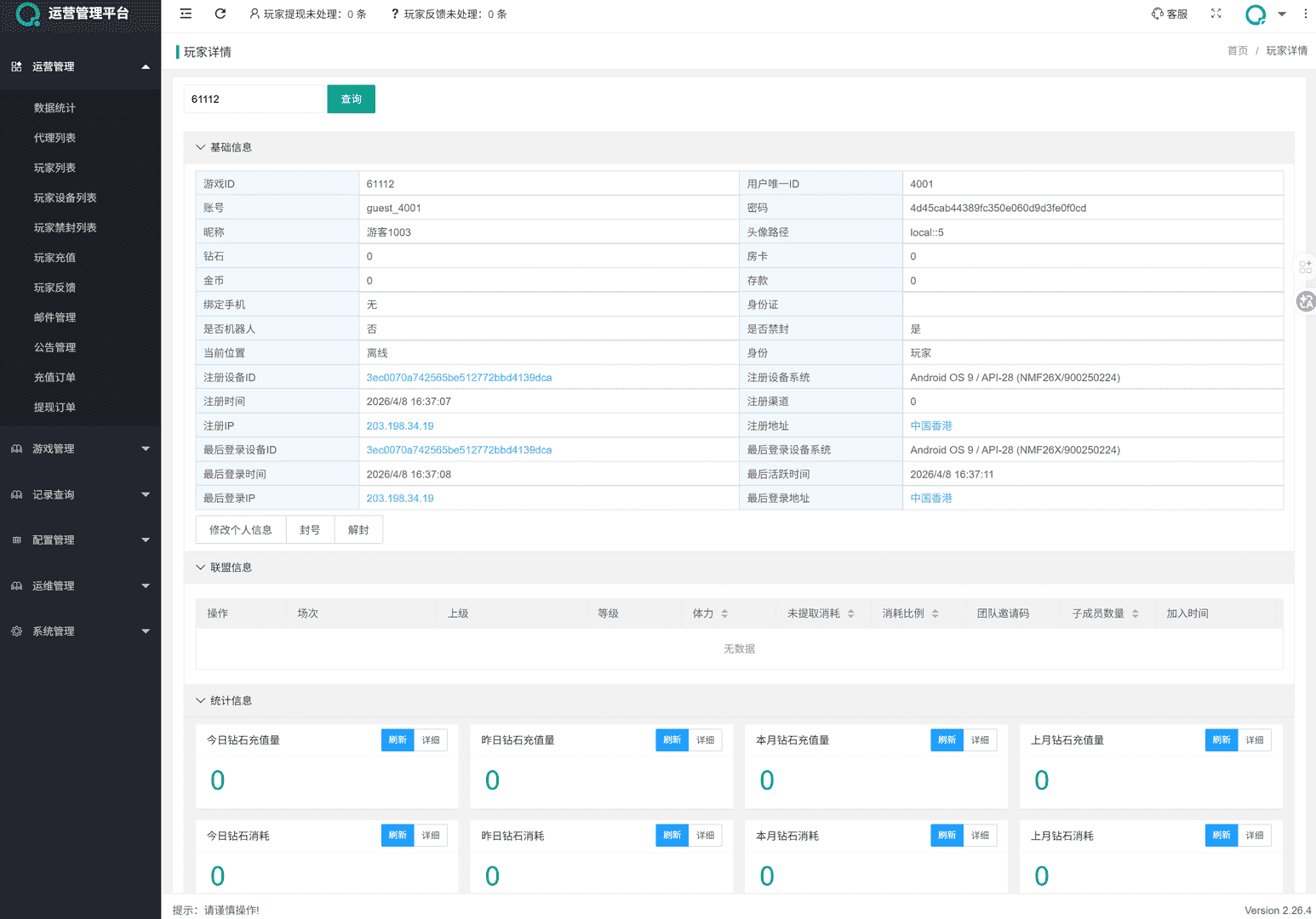Open the registered IP link 203.198.34.19

[400, 425]
